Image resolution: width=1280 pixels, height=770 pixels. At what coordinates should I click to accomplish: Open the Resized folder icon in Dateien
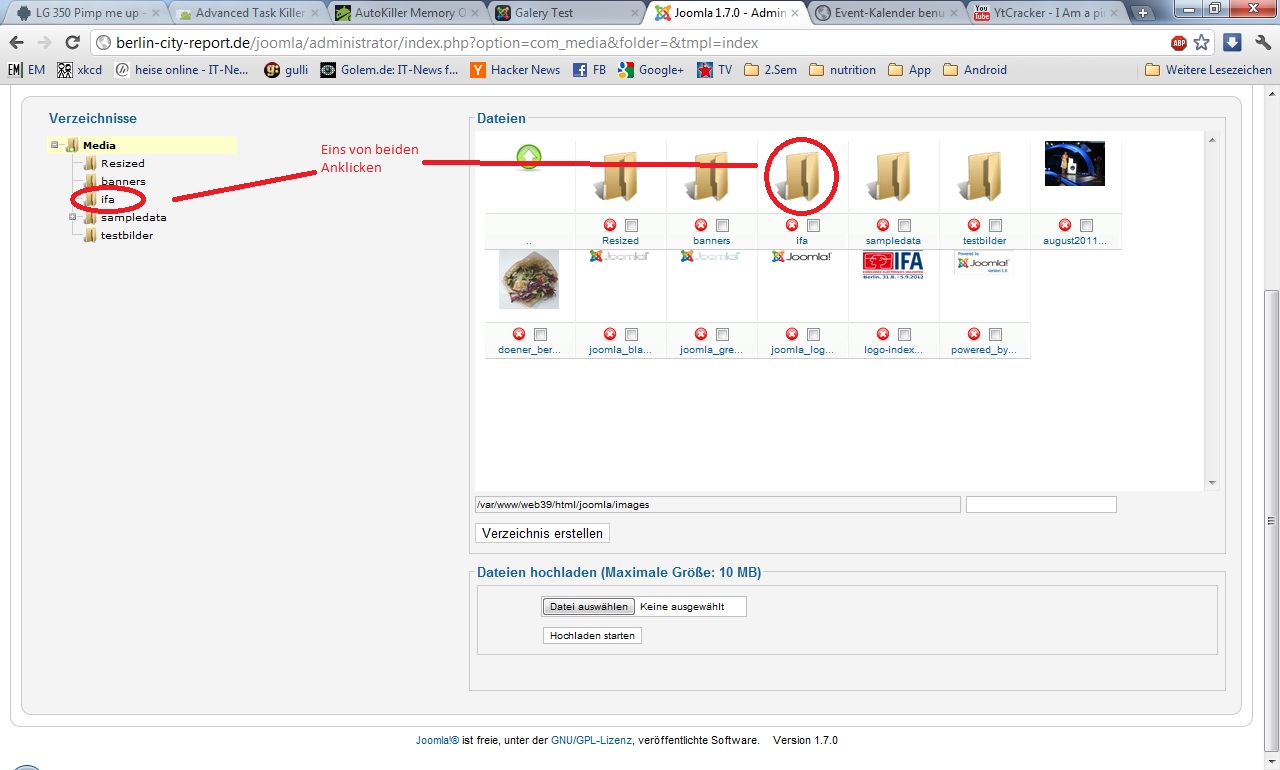620,177
